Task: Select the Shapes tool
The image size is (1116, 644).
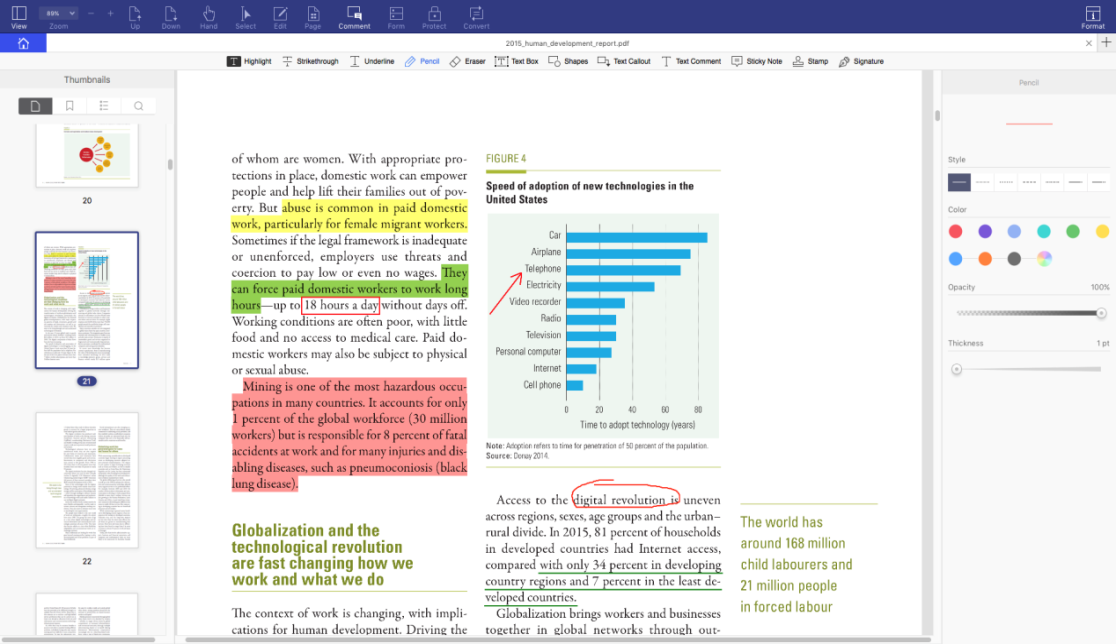Action: (568, 61)
